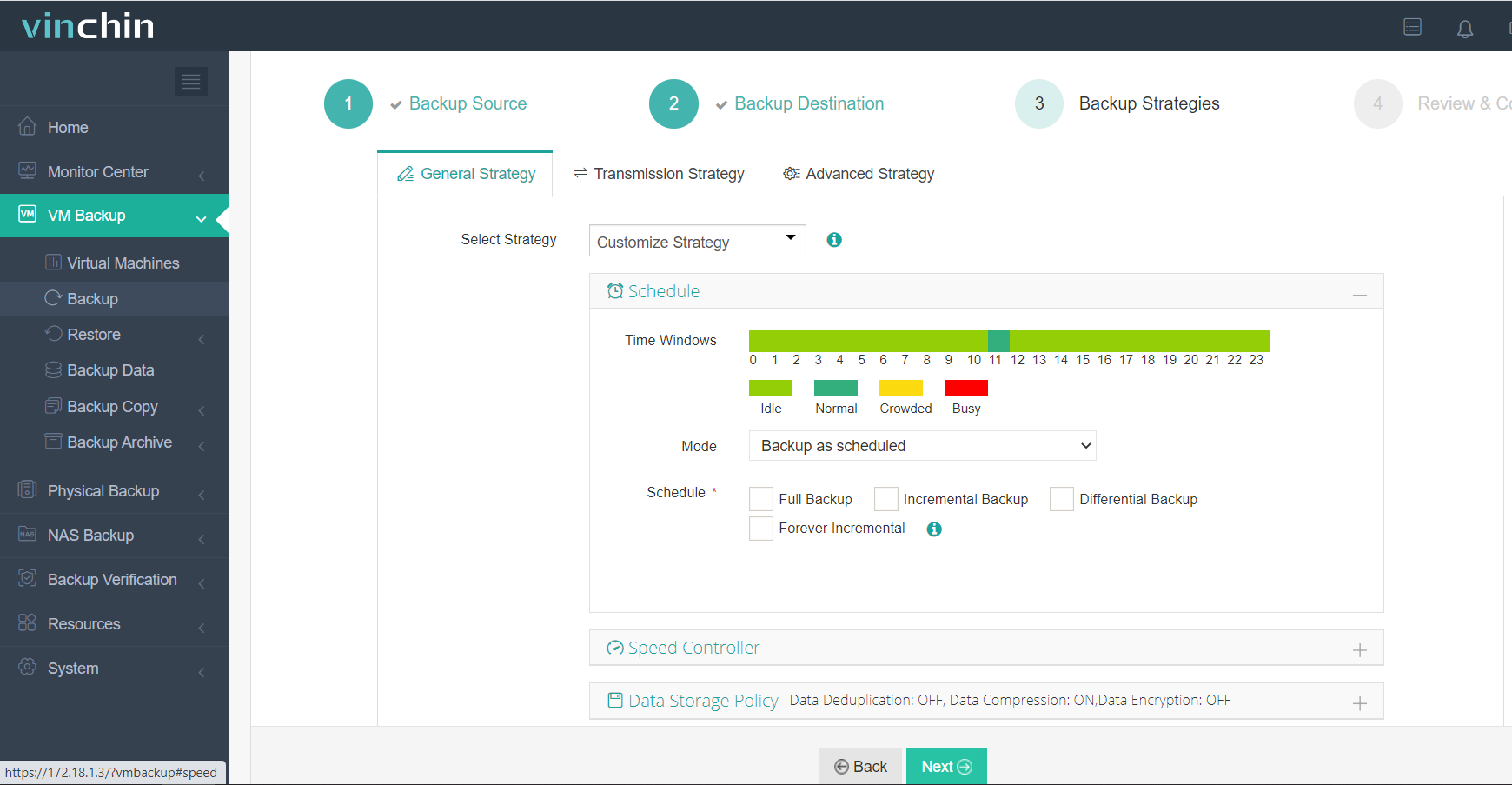Click the Virtual Machines icon
The image size is (1512, 785).
tap(53, 262)
